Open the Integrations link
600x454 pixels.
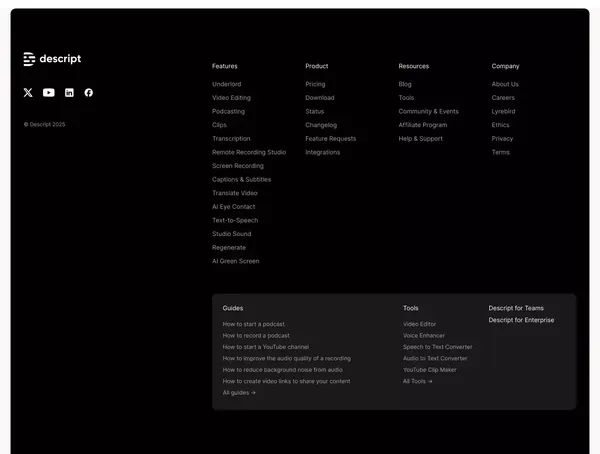coord(323,152)
